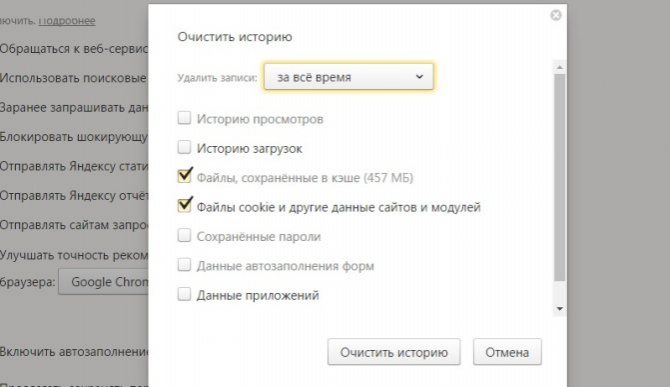
Task: Tick the 'Сохранённые пароли' checkbox
Action: pyautogui.click(x=184, y=235)
